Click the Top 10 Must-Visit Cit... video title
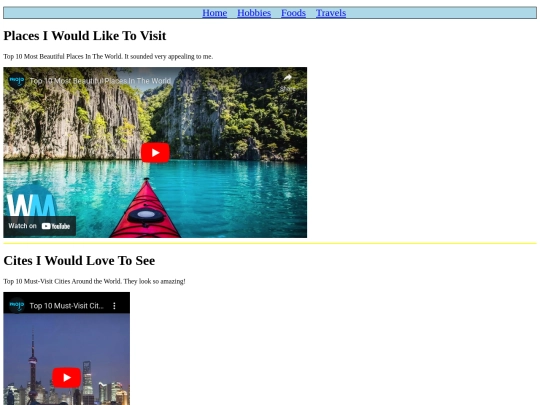Screen dimensions: 540x405 tap(66, 306)
